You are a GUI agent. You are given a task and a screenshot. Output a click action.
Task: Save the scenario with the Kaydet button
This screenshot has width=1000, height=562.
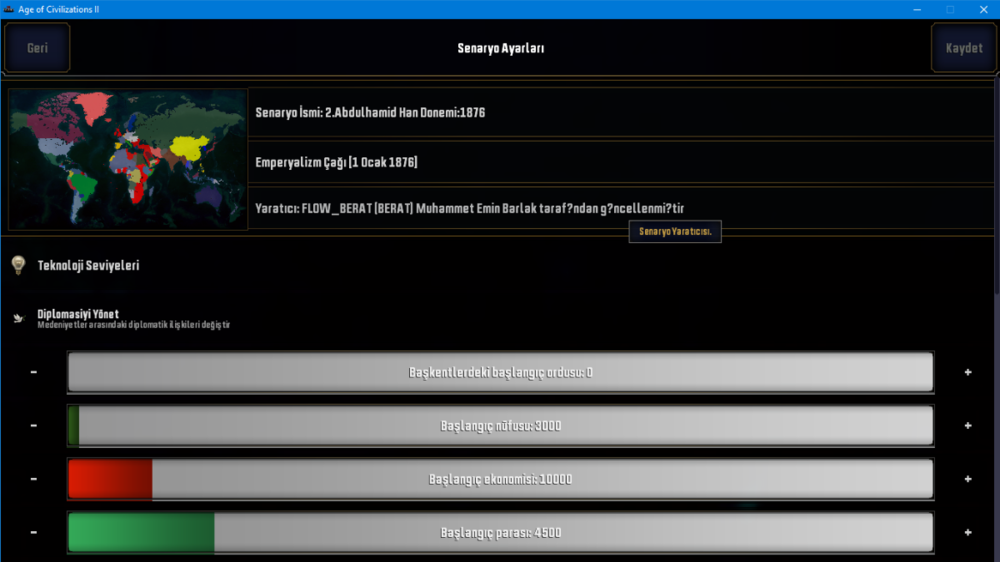tap(964, 48)
